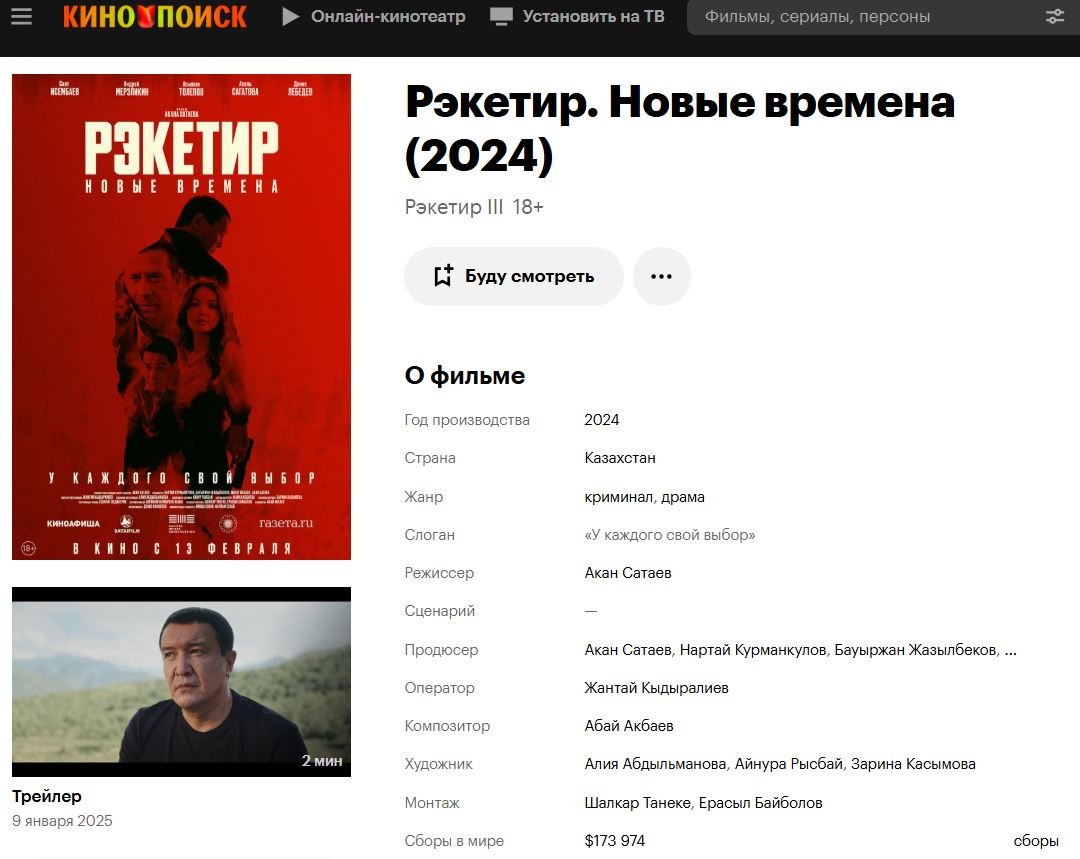Click the play icon beside Онлайн-кинотеатр
Viewport: 1080px width, 859px height.
[291, 16]
